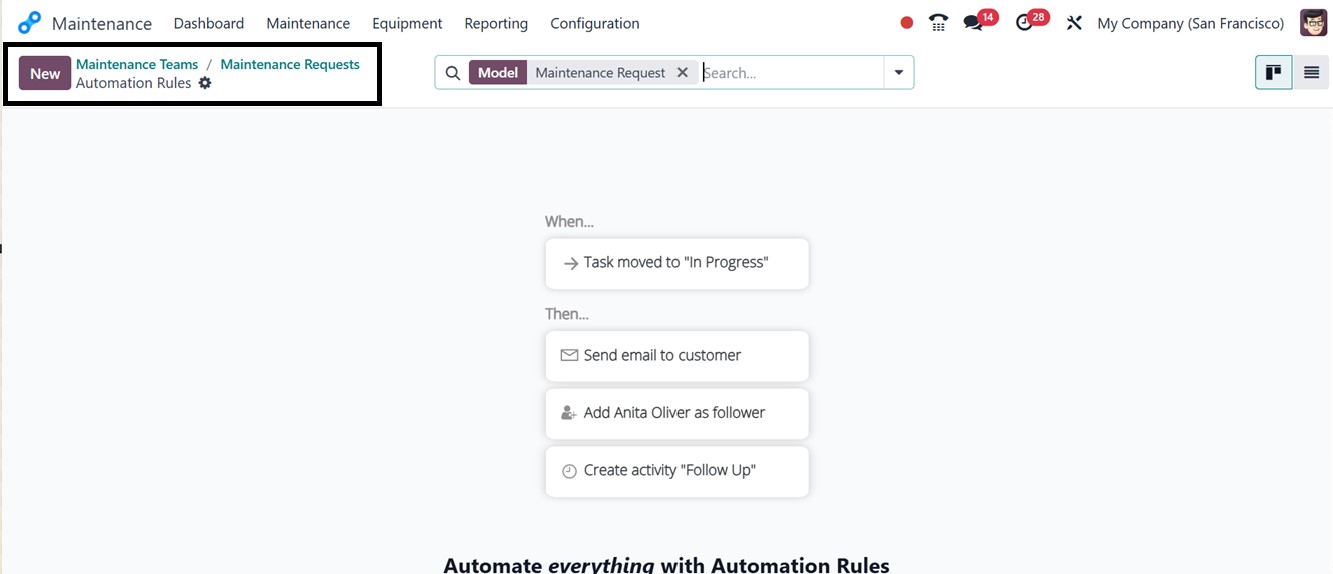Open the Reporting menu

coord(496,23)
